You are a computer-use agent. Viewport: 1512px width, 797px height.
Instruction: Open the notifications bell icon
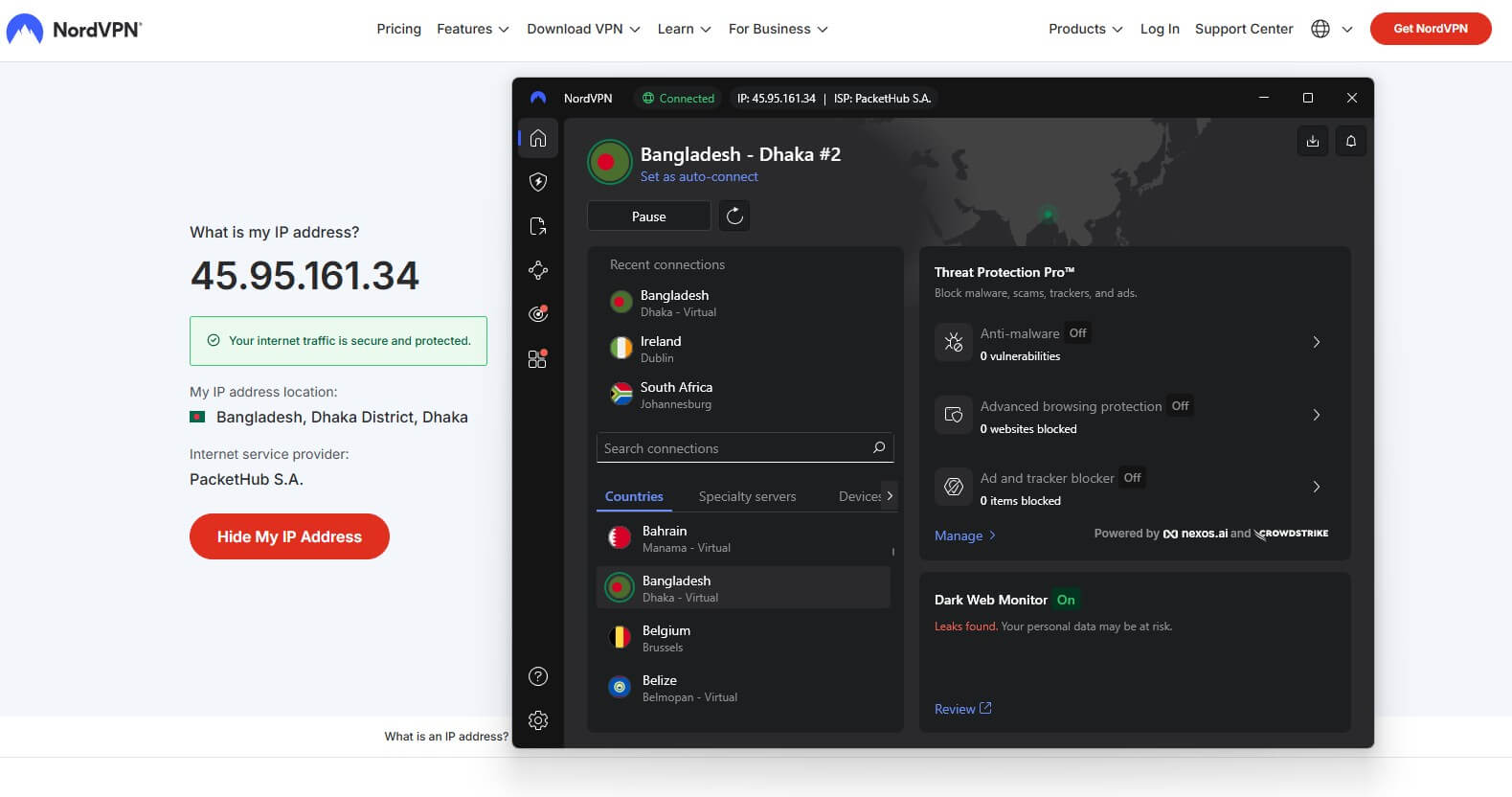tap(1351, 141)
